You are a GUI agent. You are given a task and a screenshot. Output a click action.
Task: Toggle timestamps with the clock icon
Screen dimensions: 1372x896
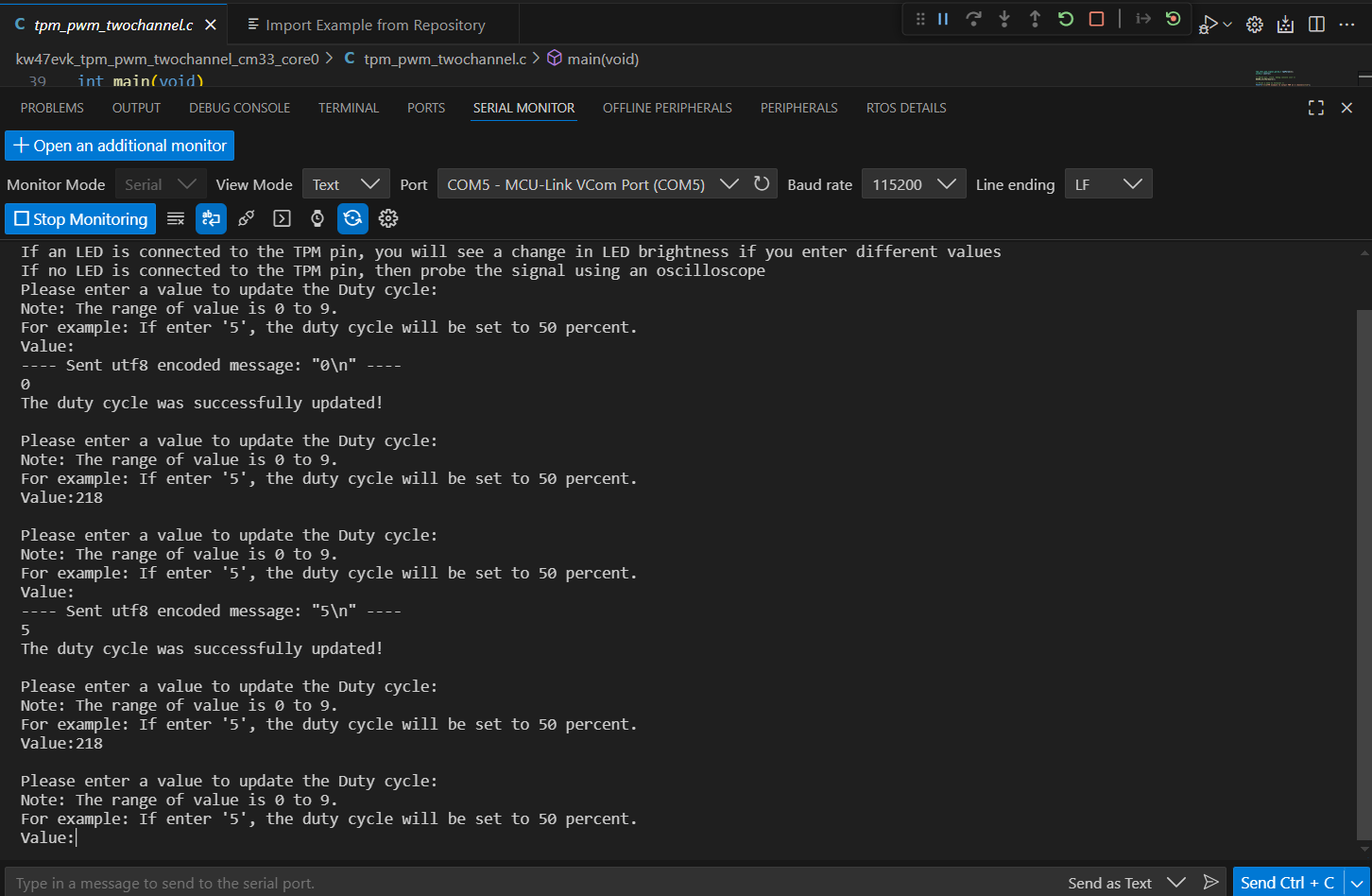point(317,218)
